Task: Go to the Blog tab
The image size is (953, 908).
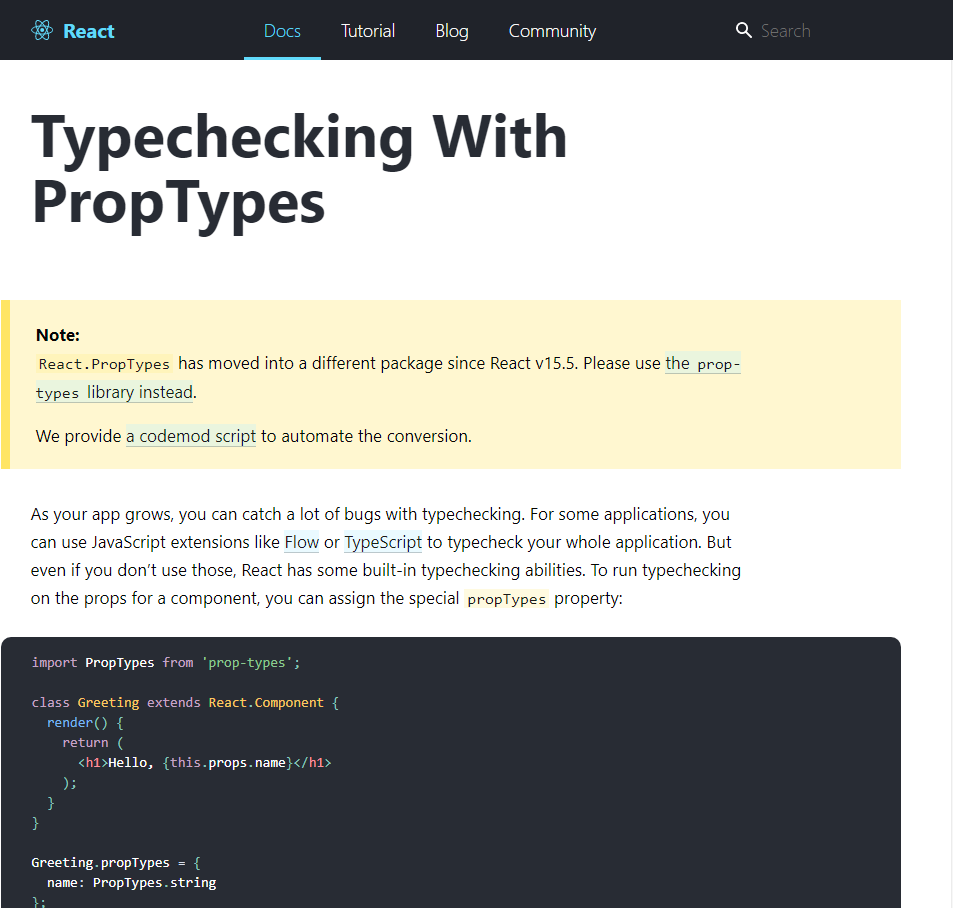Action: (x=452, y=30)
